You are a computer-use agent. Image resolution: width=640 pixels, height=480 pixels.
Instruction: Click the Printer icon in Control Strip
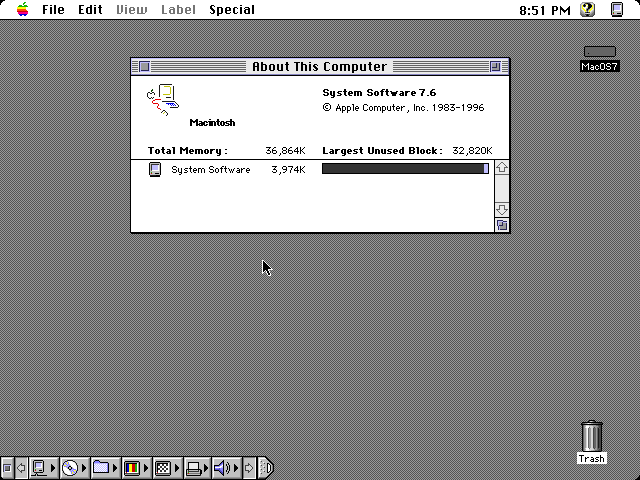click(194, 468)
